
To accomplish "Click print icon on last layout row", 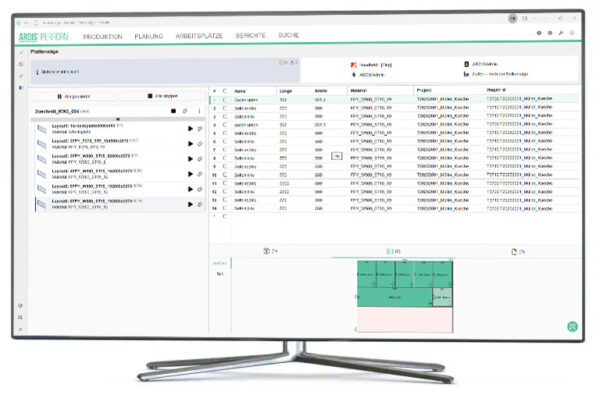I will (200, 204).
